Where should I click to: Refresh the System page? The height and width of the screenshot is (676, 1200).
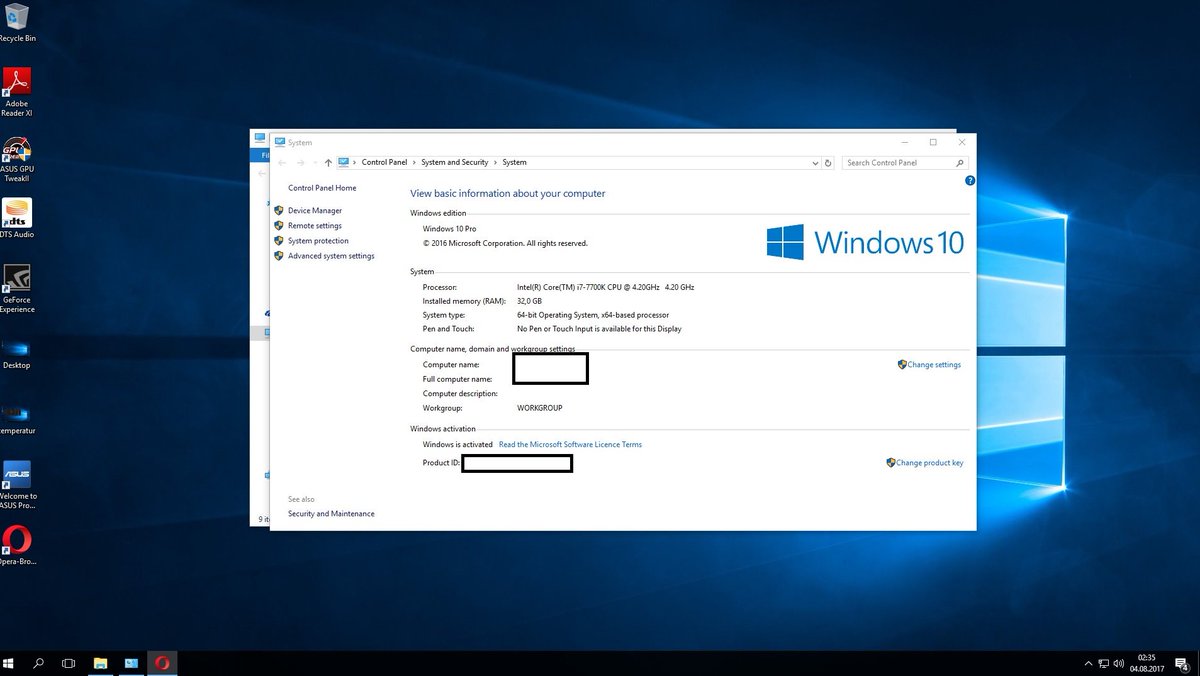click(x=828, y=162)
